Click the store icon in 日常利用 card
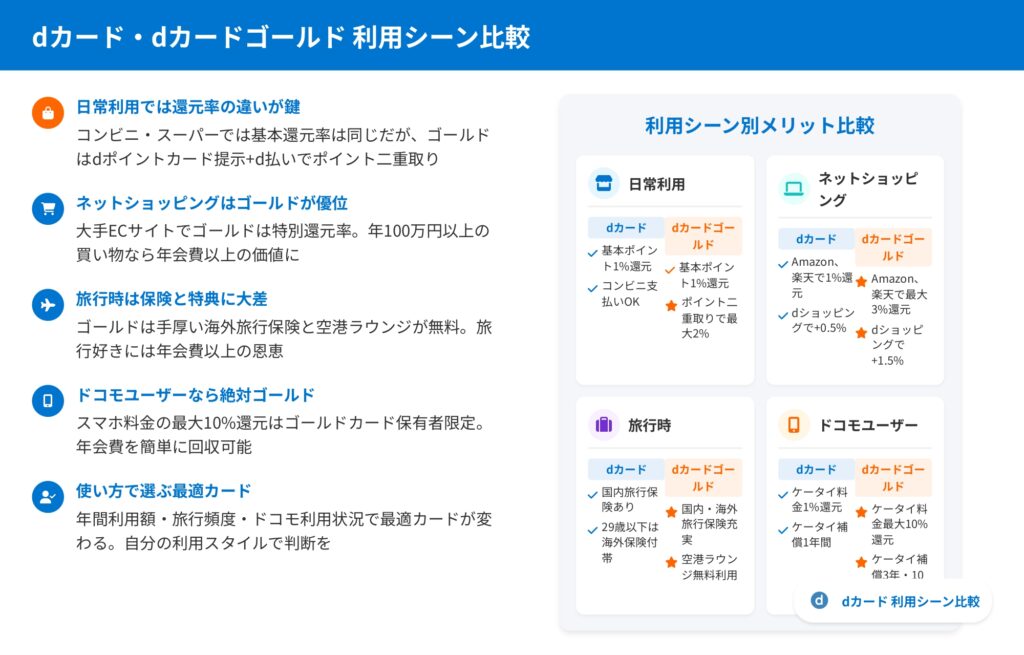 tap(603, 184)
